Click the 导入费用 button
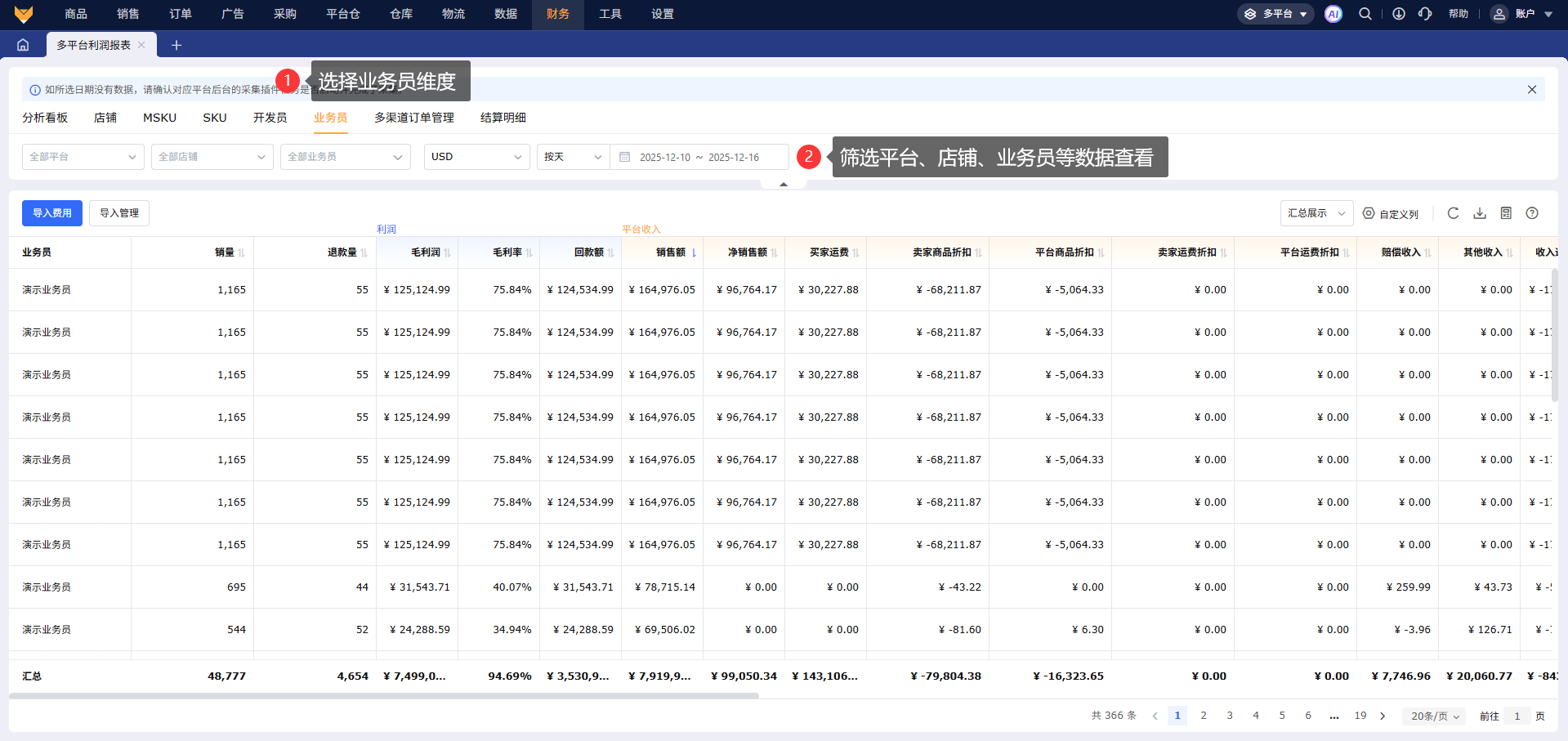The width and height of the screenshot is (1568, 741). pyautogui.click(x=52, y=213)
